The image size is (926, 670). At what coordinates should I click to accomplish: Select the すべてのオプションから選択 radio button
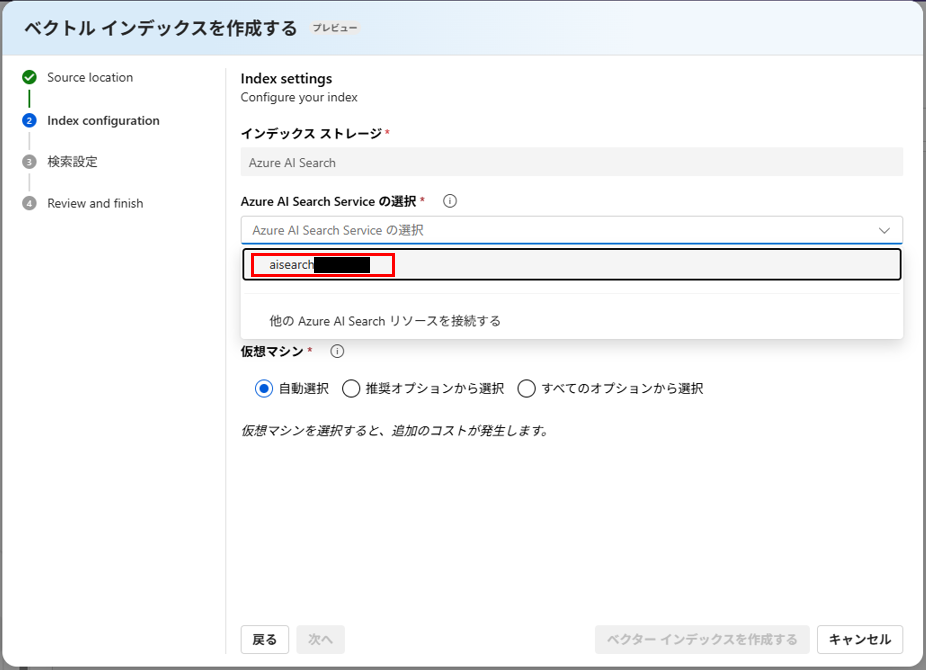(x=526, y=388)
